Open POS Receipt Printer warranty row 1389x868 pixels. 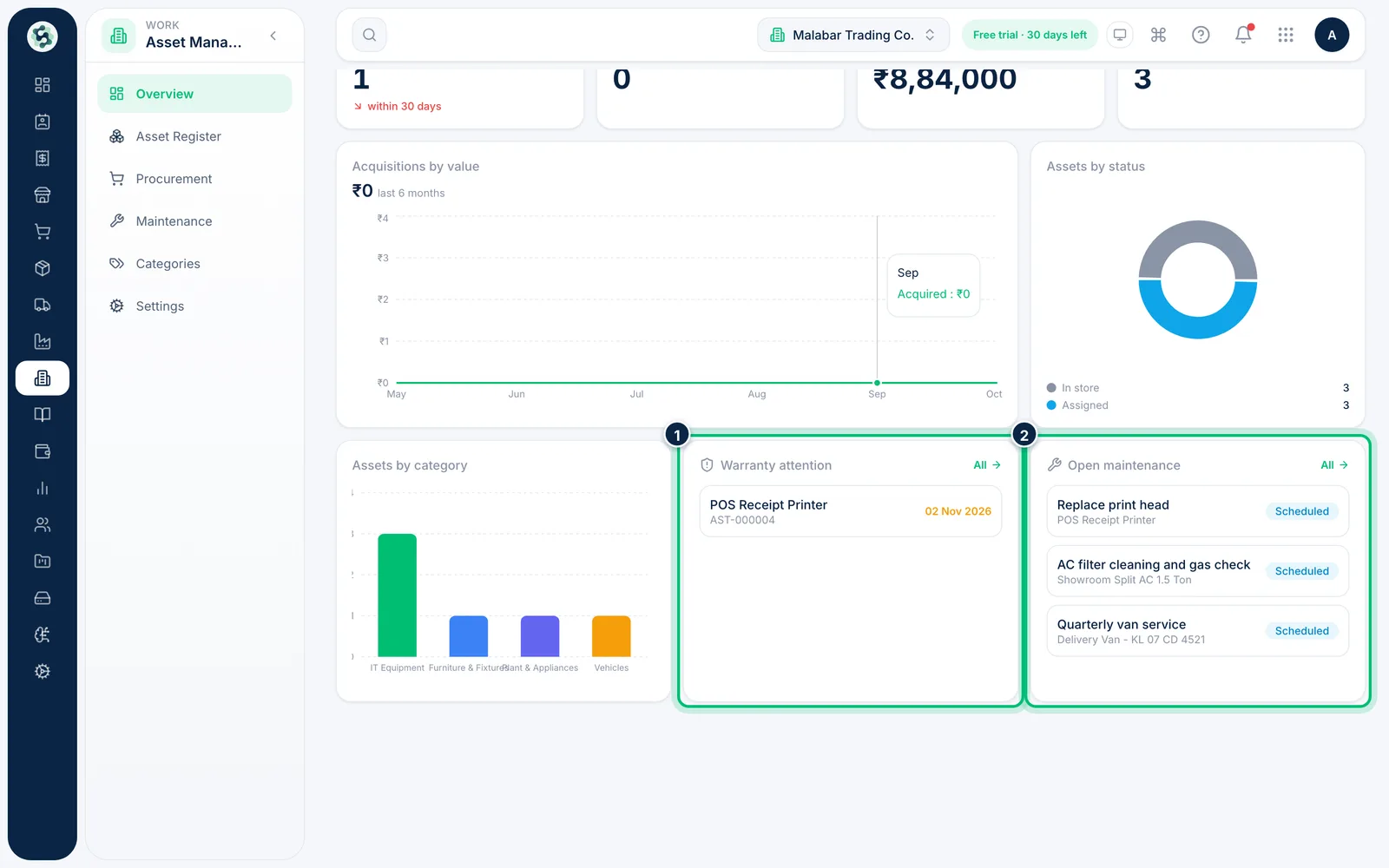(x=851, y=511)
